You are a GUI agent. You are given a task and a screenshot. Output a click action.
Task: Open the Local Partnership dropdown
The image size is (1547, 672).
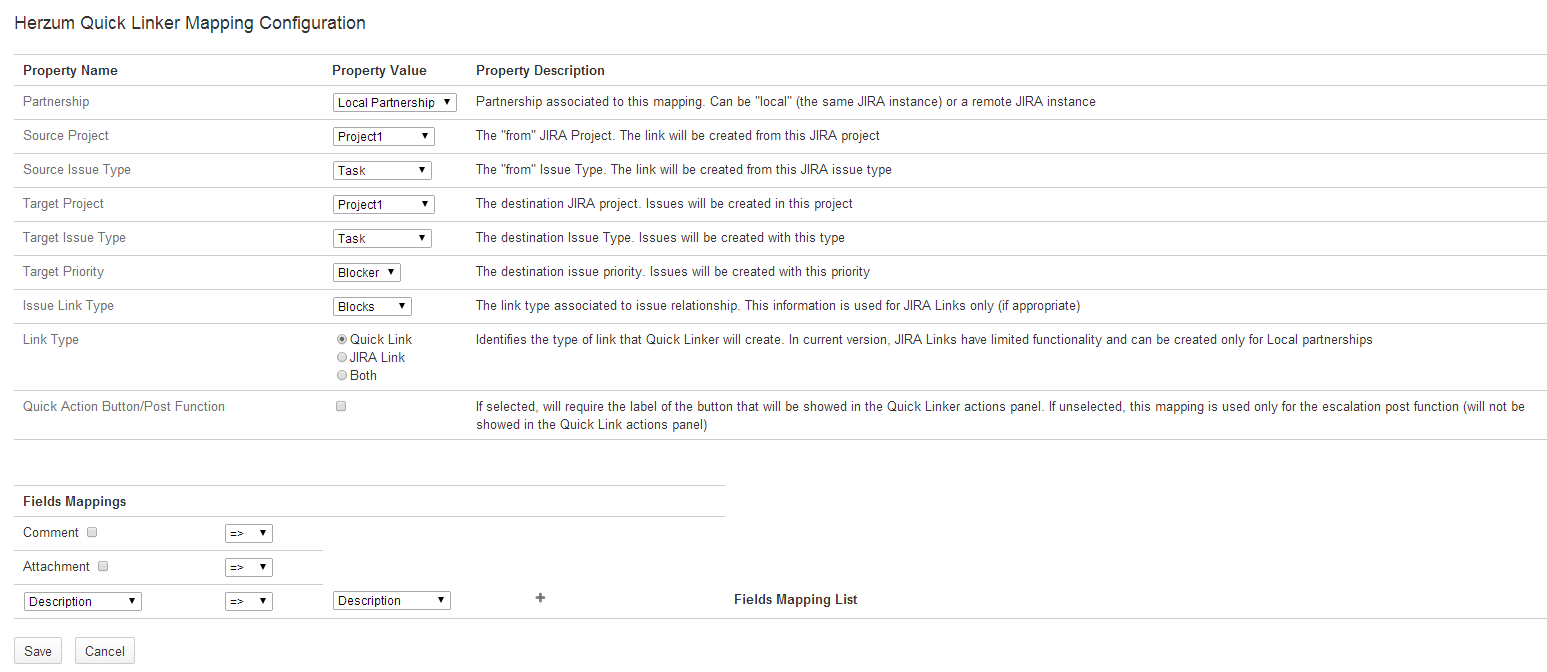pos(394,102)
